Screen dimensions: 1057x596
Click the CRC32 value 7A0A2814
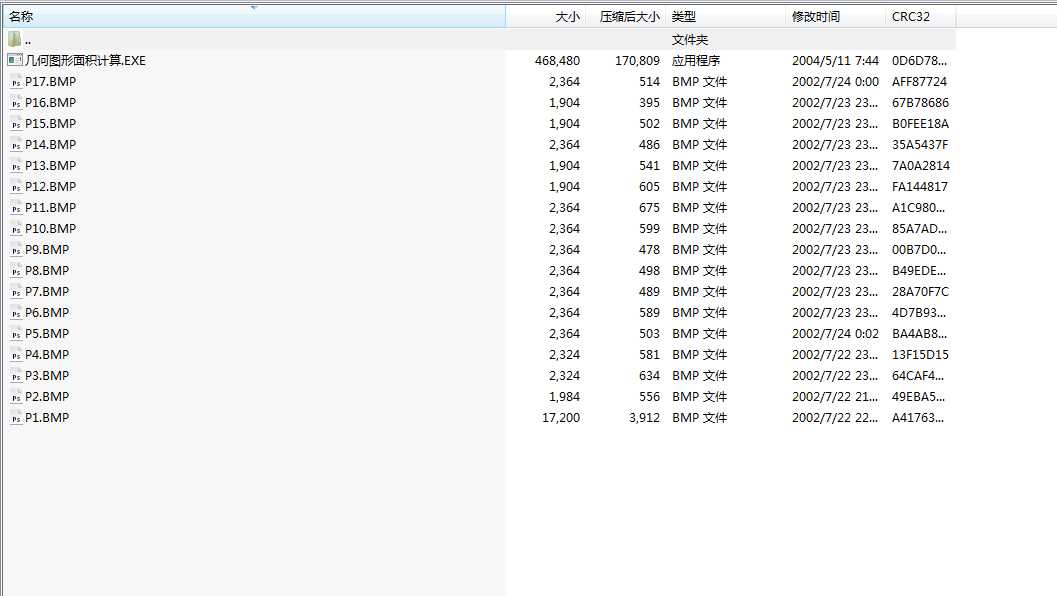921,165
